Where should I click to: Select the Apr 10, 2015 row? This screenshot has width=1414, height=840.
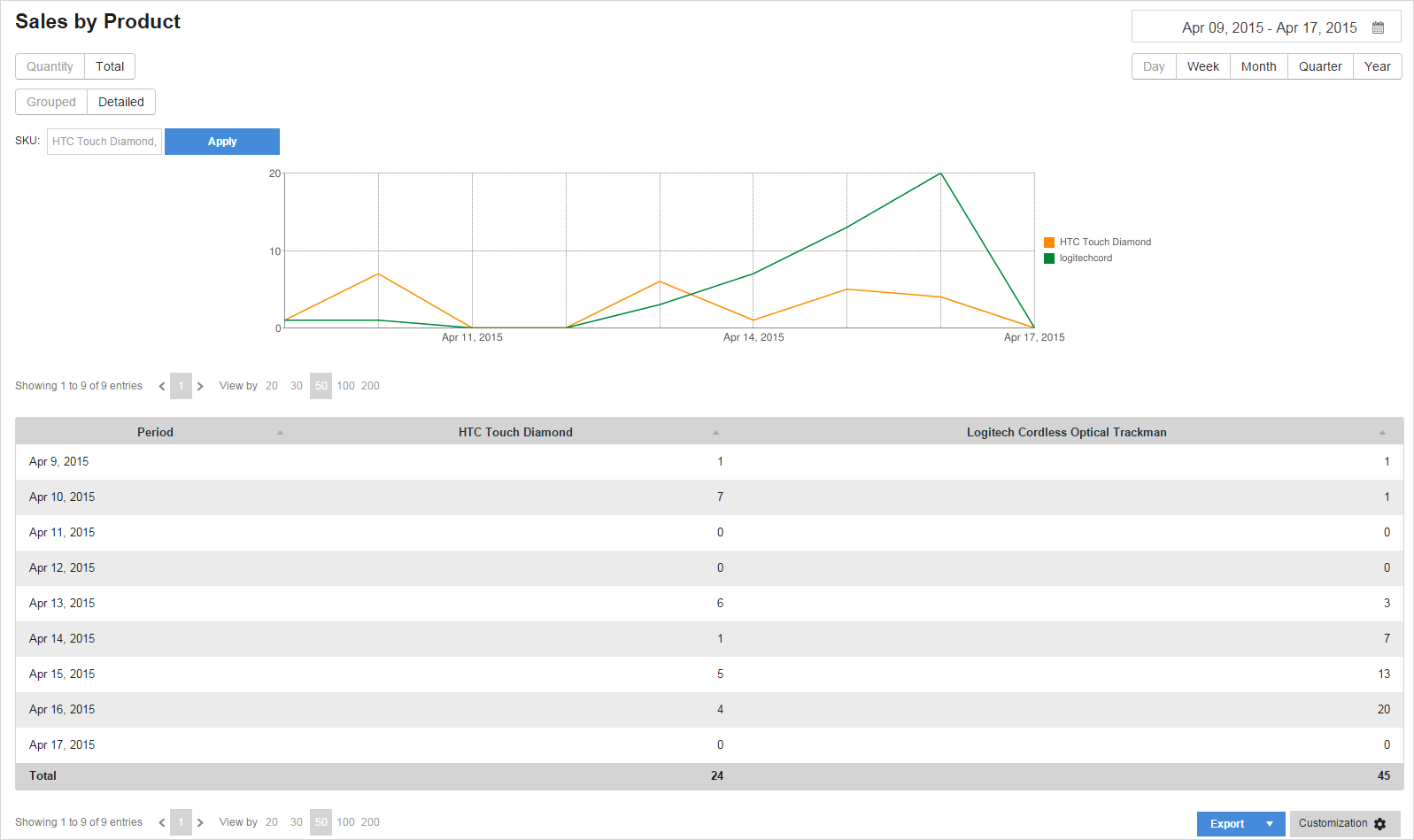coord(709,497)
